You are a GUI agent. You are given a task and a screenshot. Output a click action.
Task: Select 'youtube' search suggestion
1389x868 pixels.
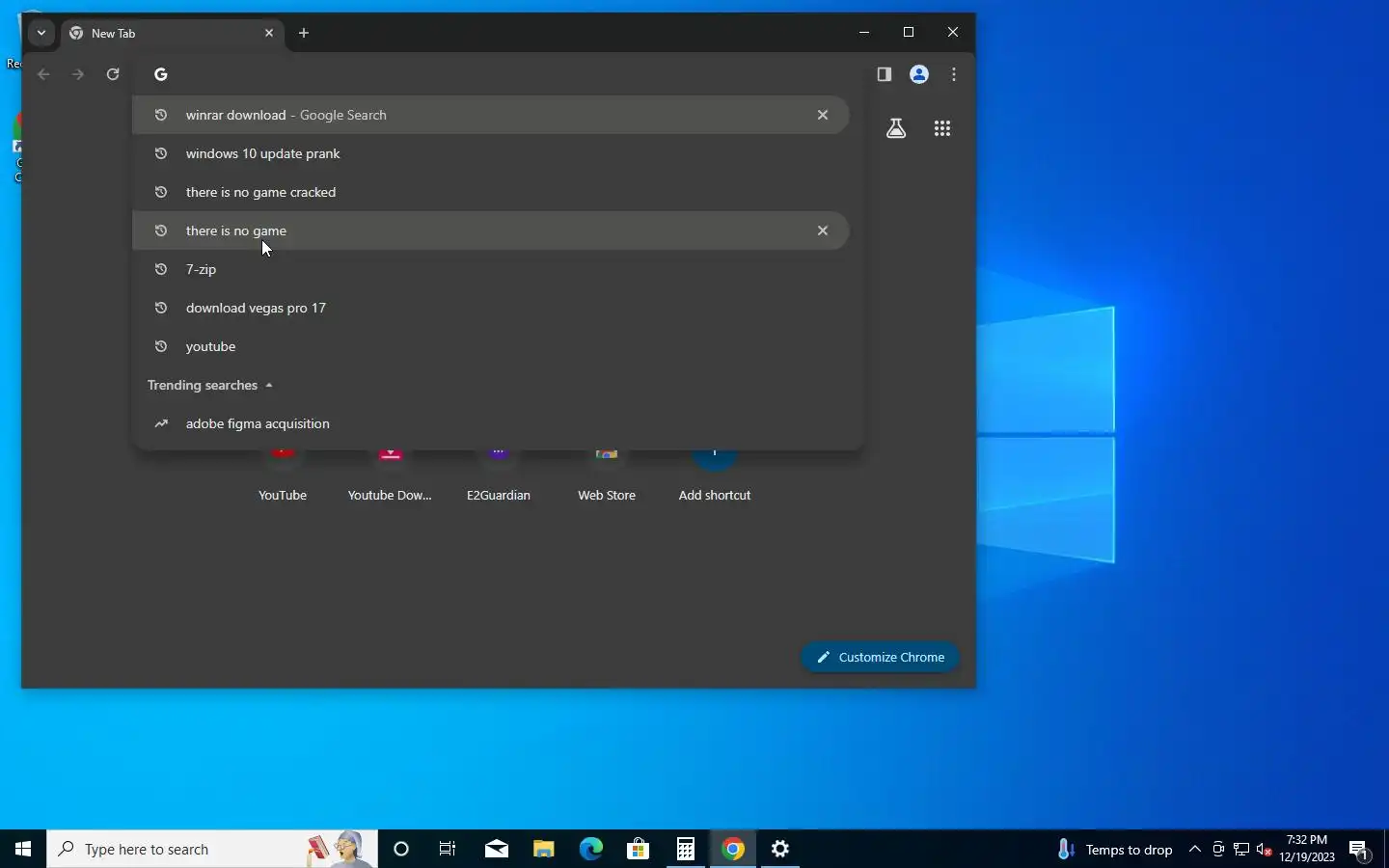click(490, 346)
